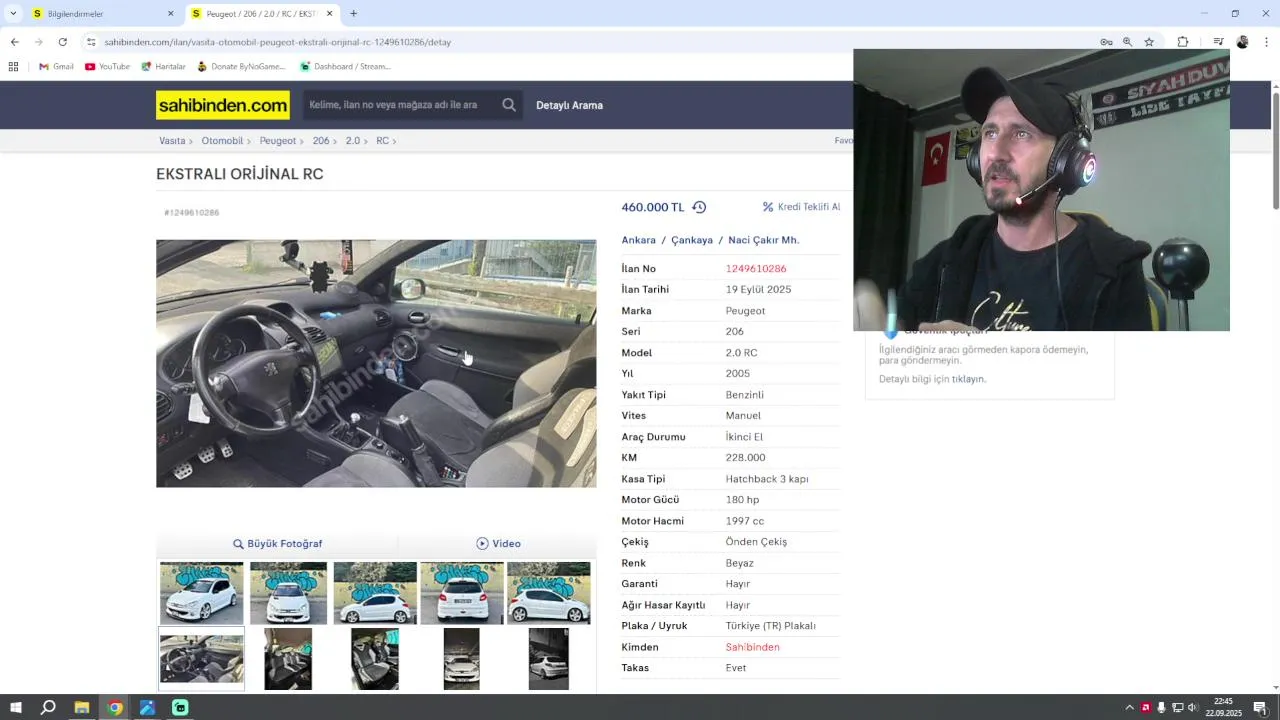Select the highlighted interior dashboard thumbnail
The width and height of the screenshot is (1280, 720).
coord(201,659)
